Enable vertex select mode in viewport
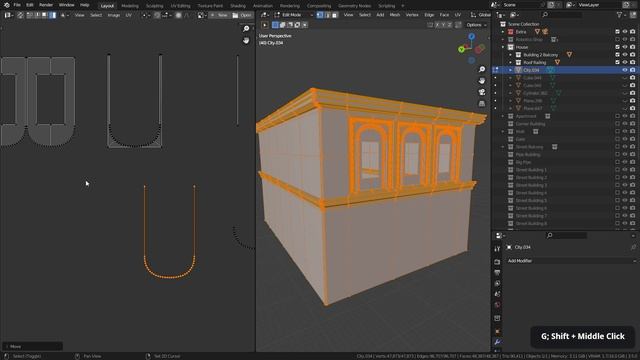Image resolution: width=640 pixels, height=360 pixels. pos(320,15)
